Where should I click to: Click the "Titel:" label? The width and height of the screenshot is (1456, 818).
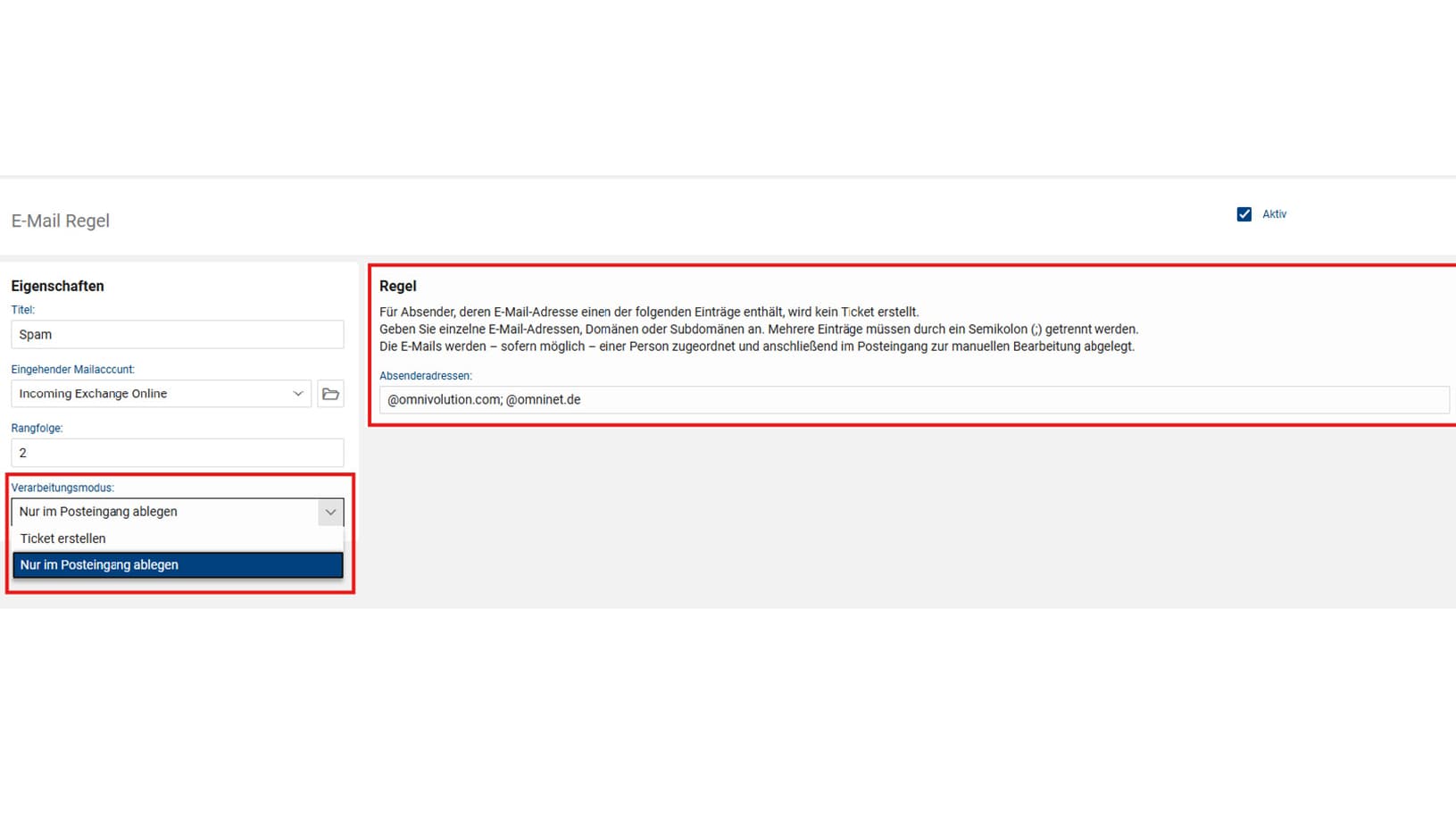(x=23, y=310)
